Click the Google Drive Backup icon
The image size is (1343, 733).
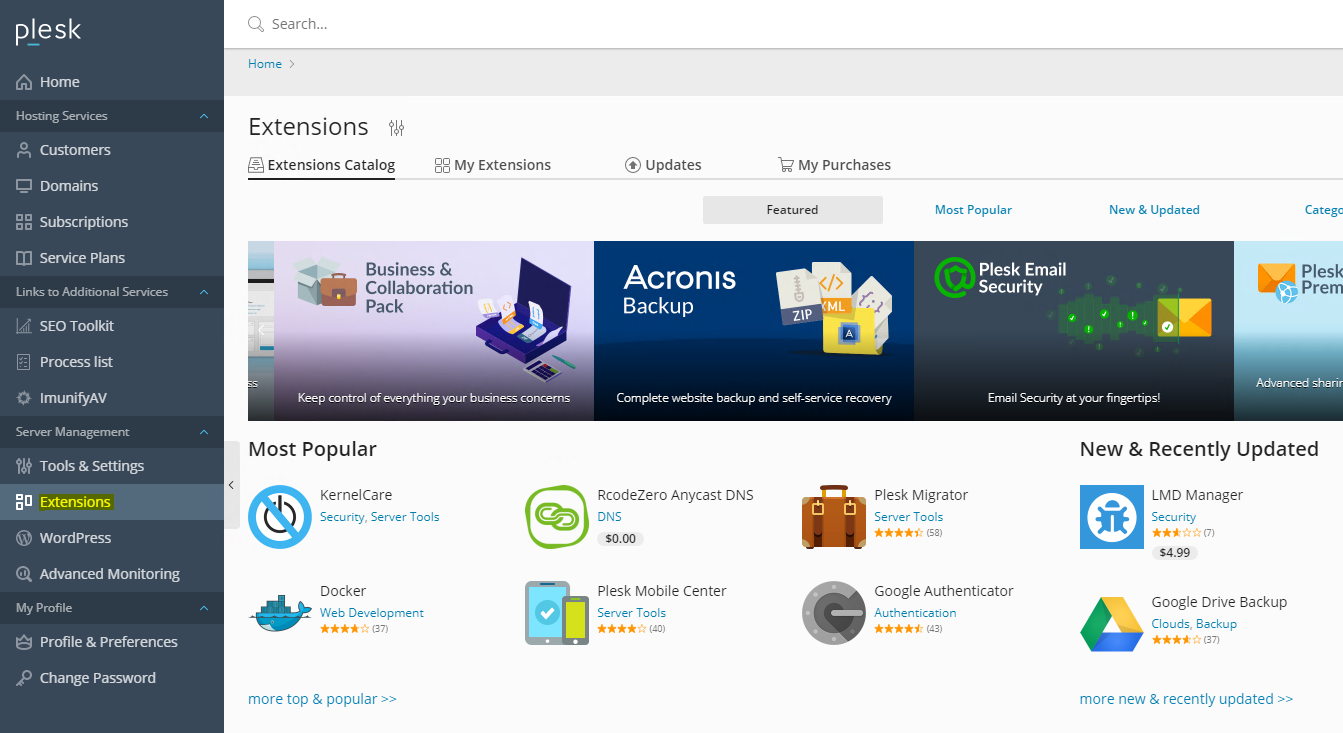[1111, 624]
